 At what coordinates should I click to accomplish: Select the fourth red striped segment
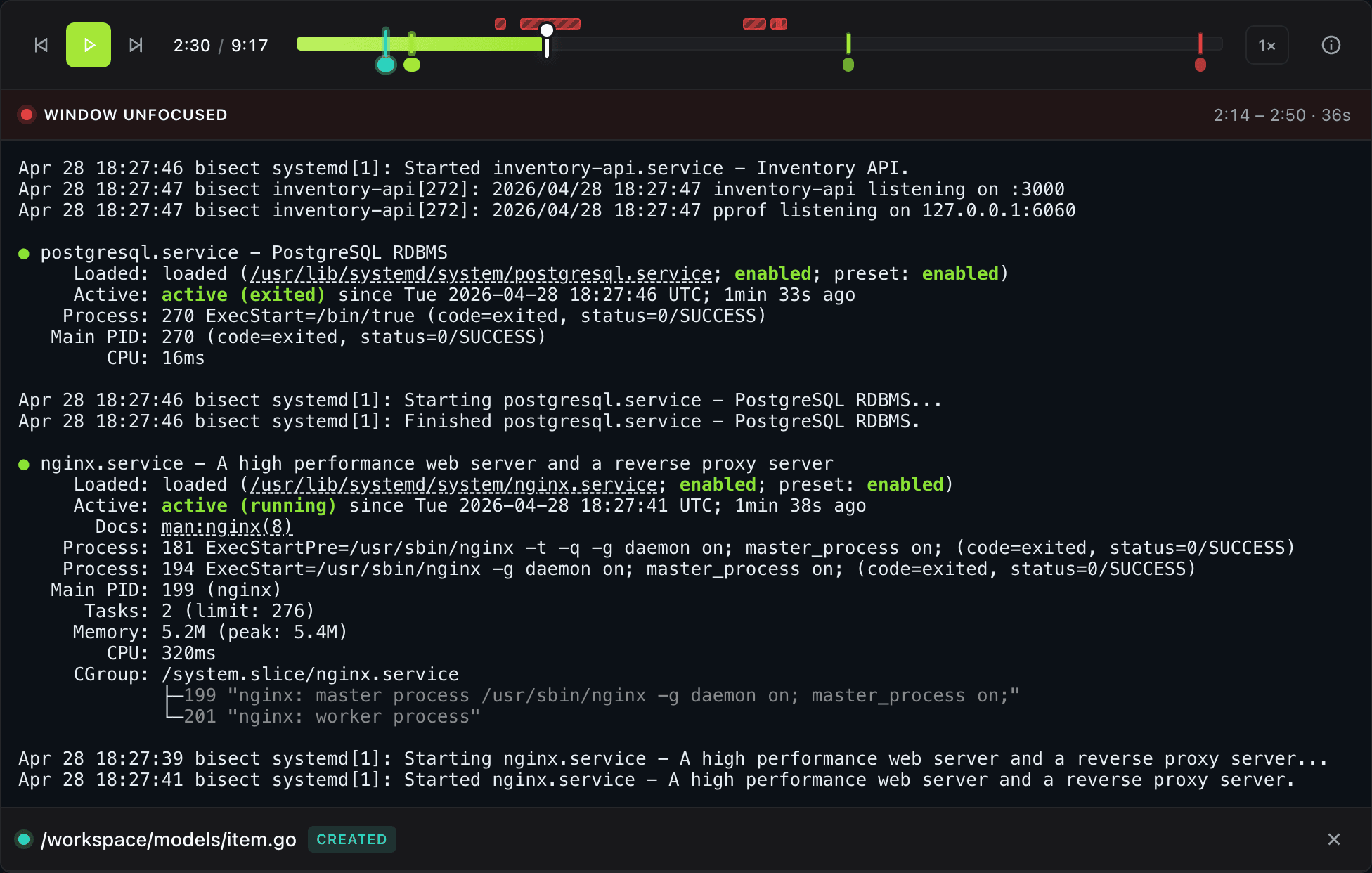click(779, 24)
